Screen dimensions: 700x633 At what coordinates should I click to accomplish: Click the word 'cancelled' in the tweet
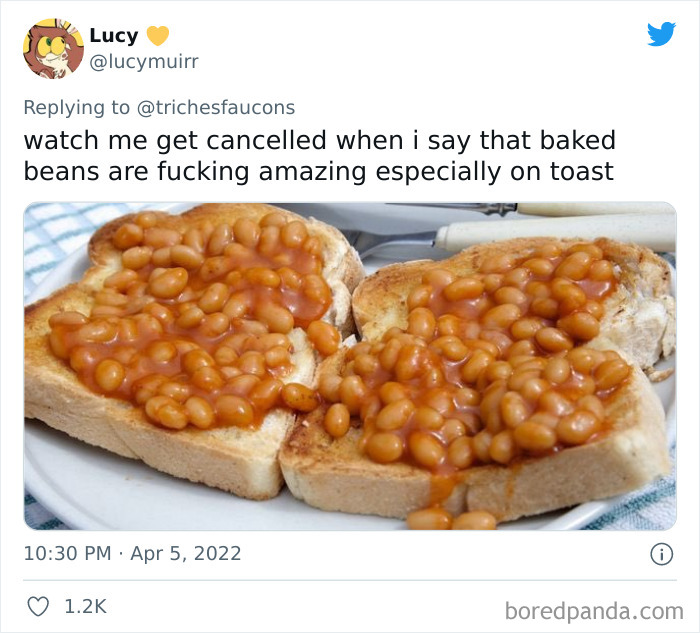(x=267, y=140)
